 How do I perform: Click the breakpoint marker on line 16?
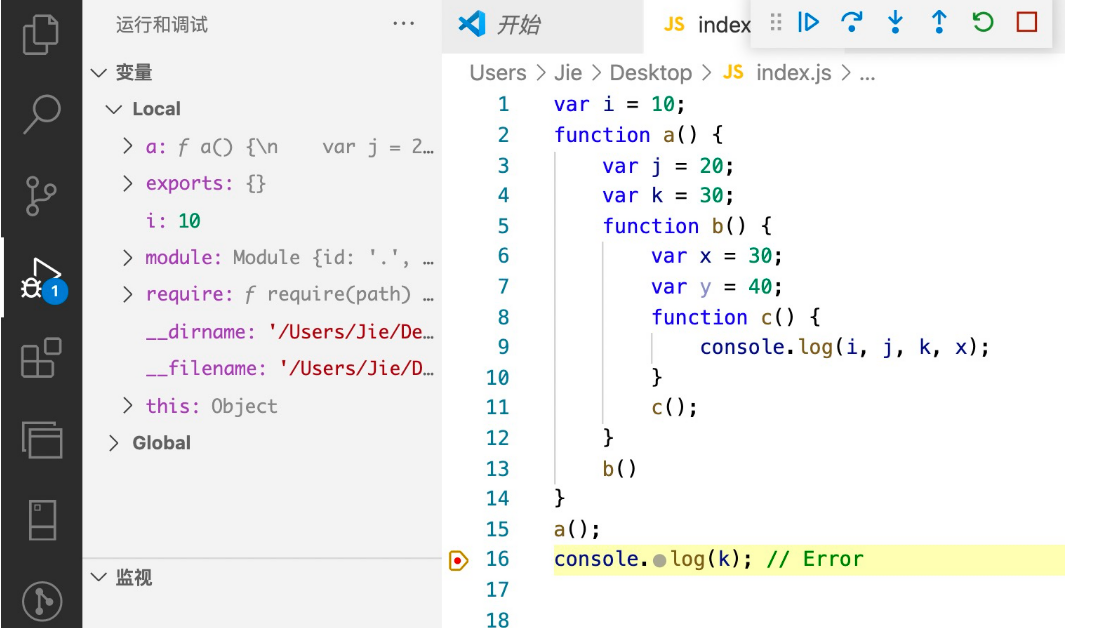(x=458, y=560)
